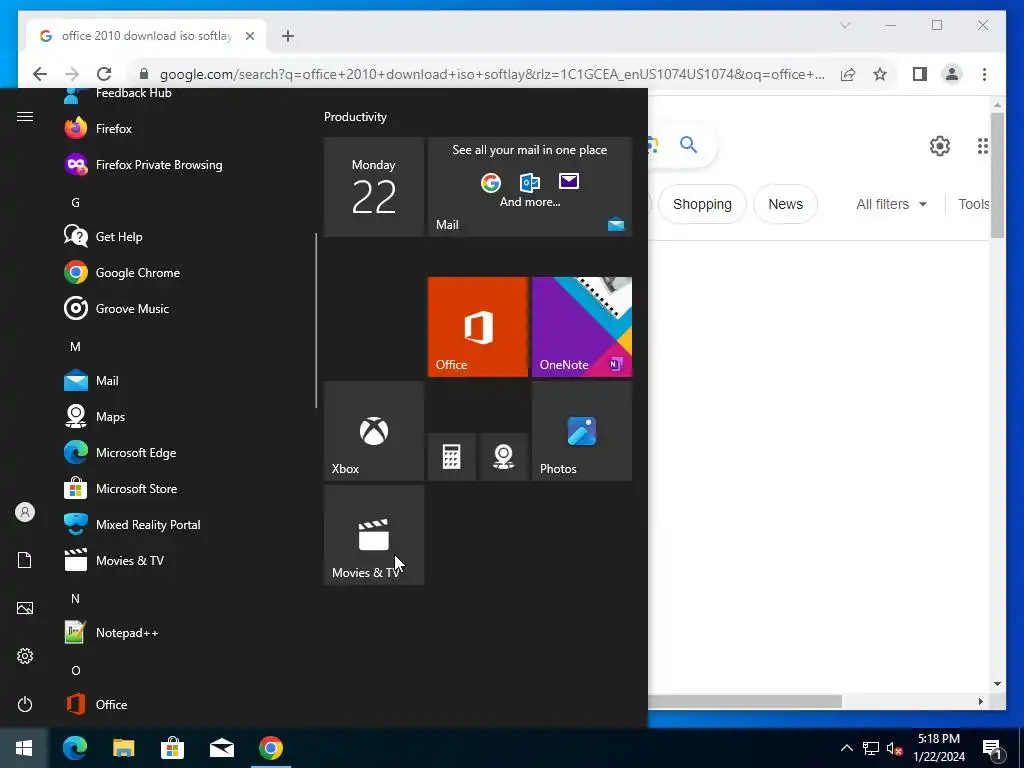Reload the Chrome page

104,74
